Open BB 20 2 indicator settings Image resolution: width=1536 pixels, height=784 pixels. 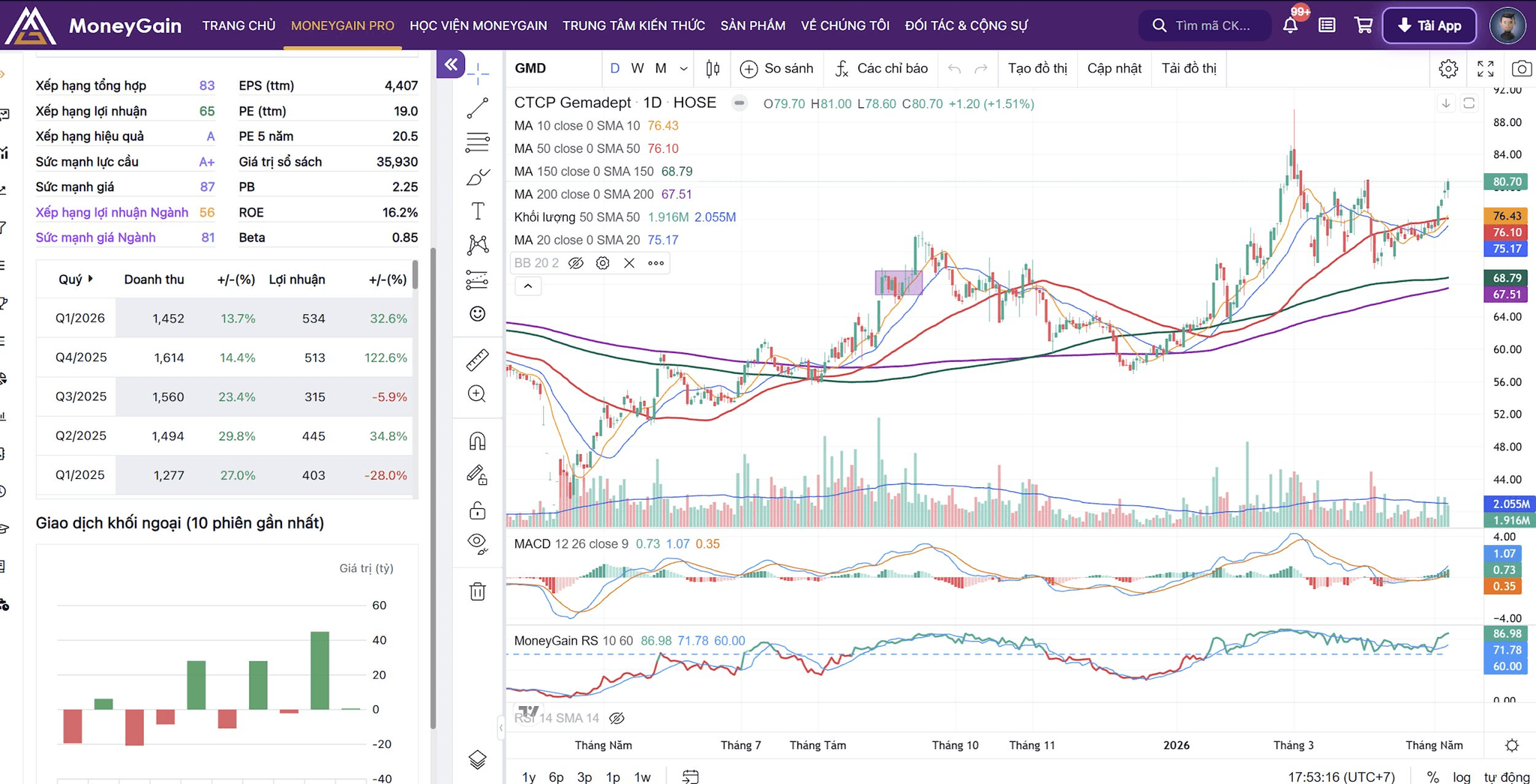tap(602, 263)
